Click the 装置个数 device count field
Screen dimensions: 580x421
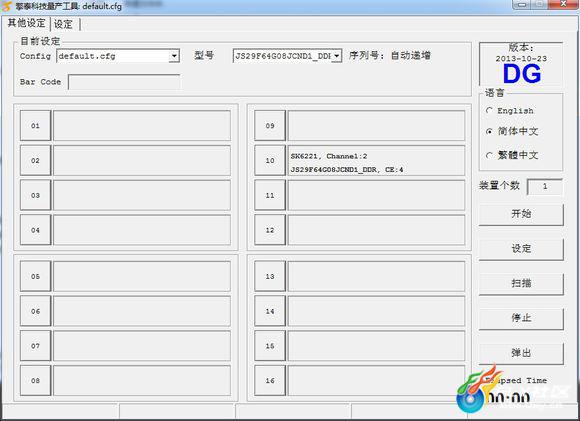[x=544, y=186]
